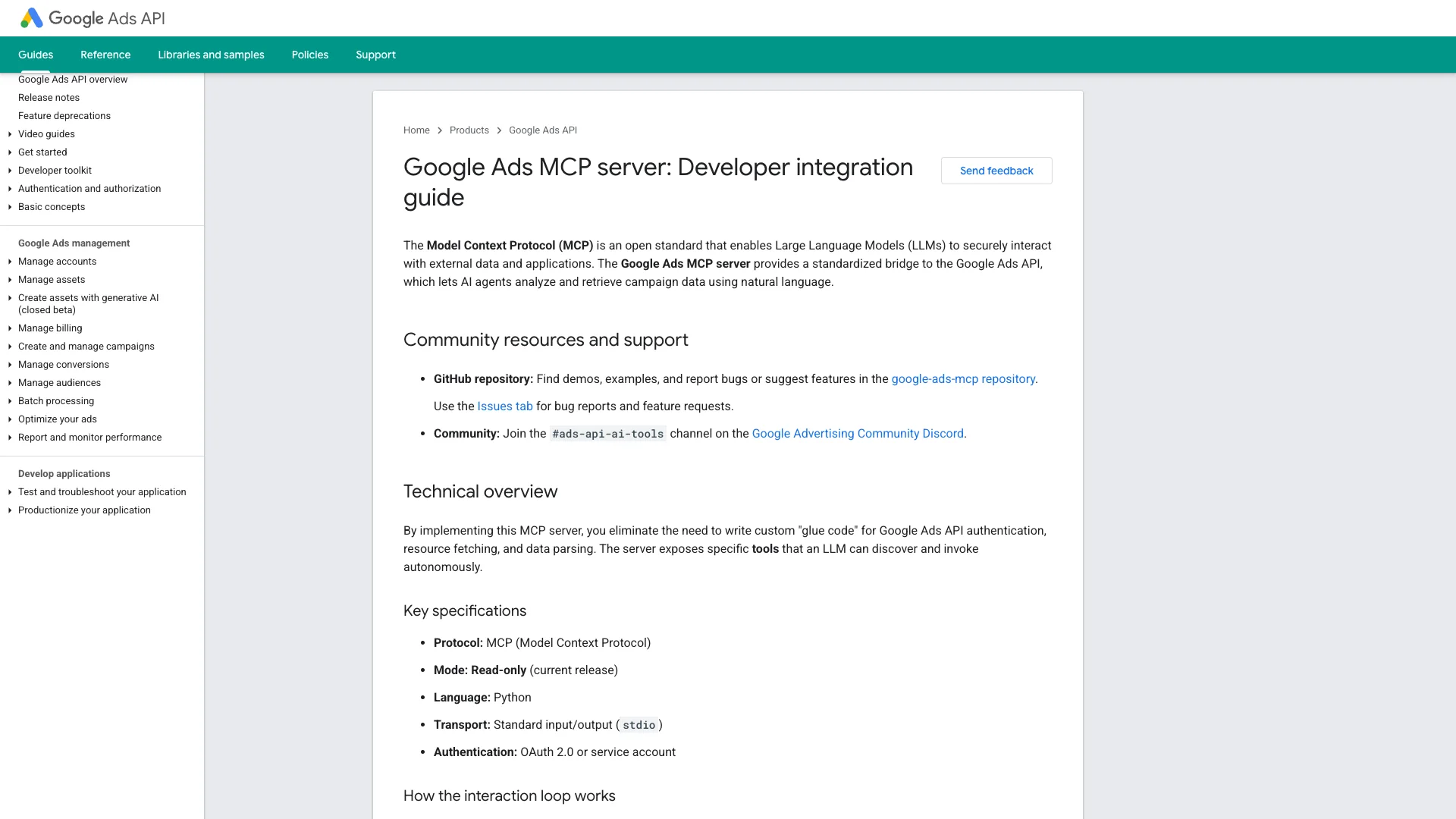Image resolution: width=1456 pixels, height=819 pixels.
Task: Expand Create assets with generative AI arrow
Action: [10, 298]
